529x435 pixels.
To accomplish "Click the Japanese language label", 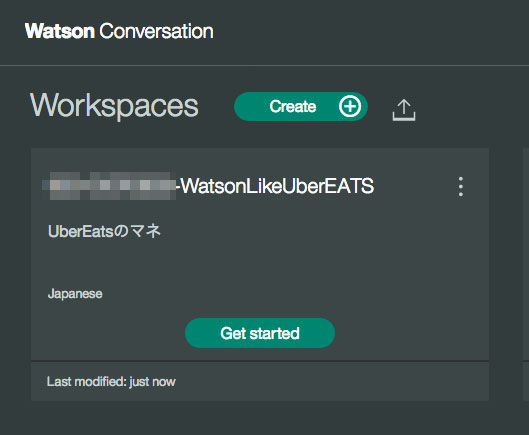I will (75, 294).
